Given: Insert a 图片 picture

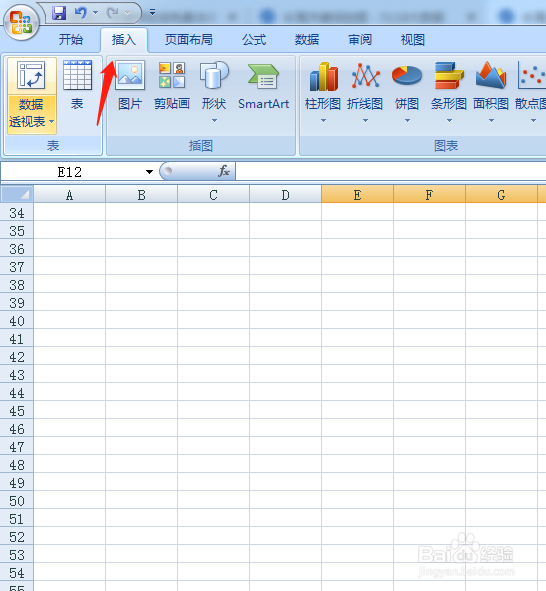Looking at the screenshot, I should (x=130, y=85).
